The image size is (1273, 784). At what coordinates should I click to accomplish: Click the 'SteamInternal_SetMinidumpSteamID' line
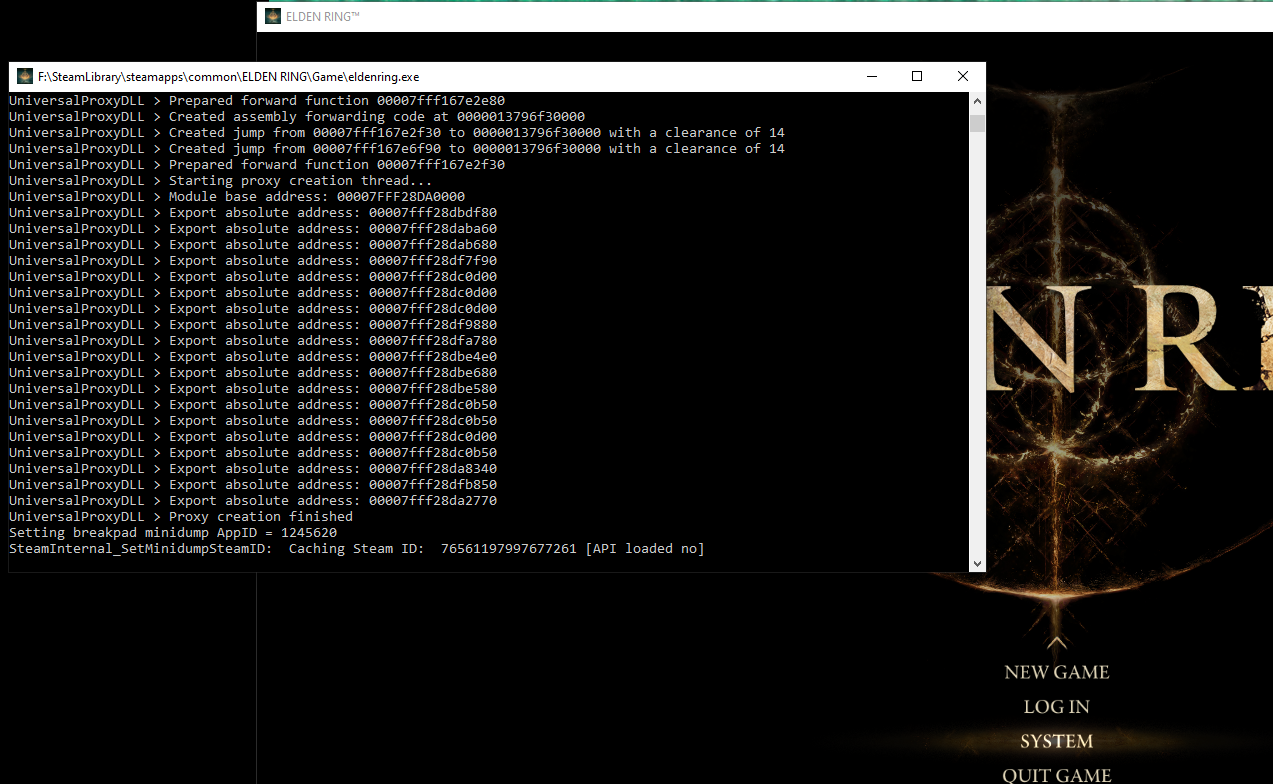click(x=357, y=549)
